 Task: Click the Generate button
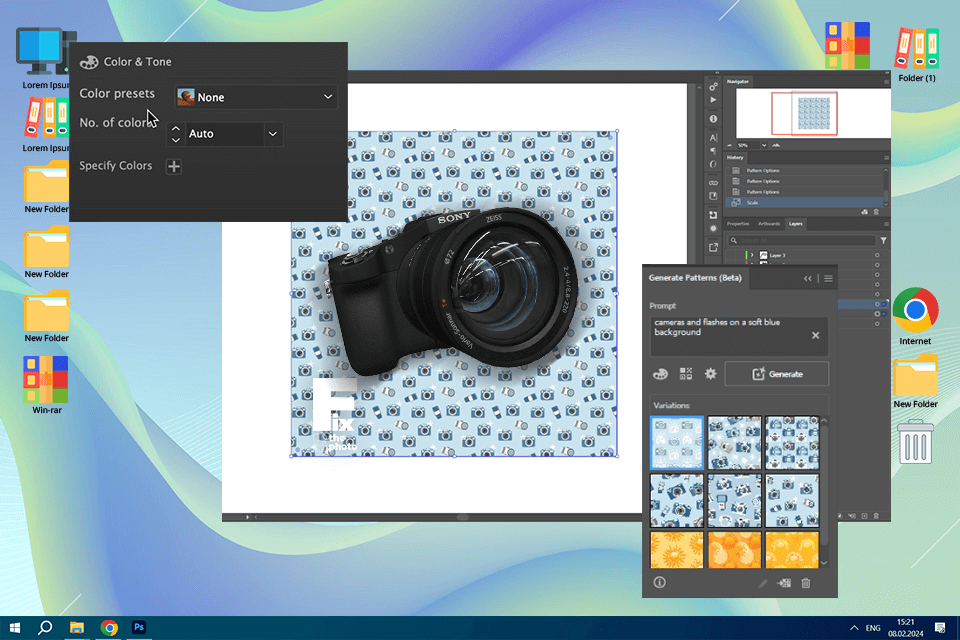pos(777,374)
